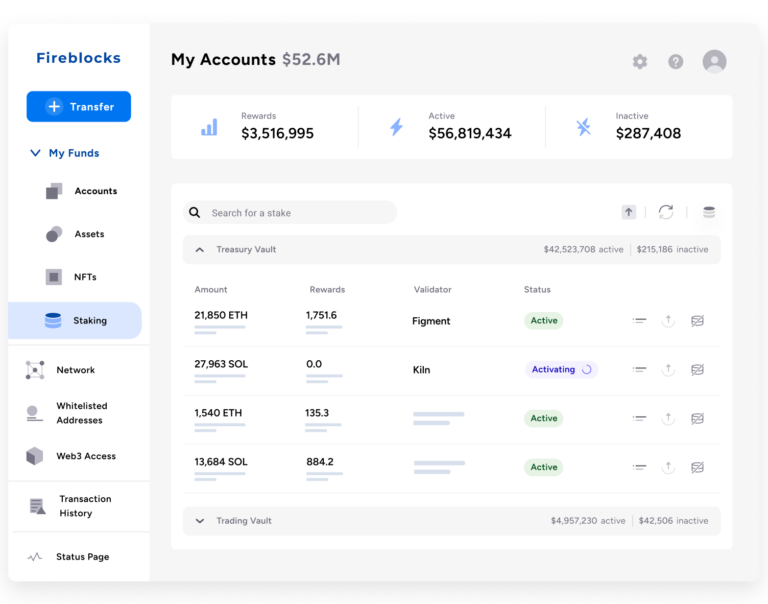Go to Transaction History page
Viewport: 768px width, 604px height.
(84, 506)
